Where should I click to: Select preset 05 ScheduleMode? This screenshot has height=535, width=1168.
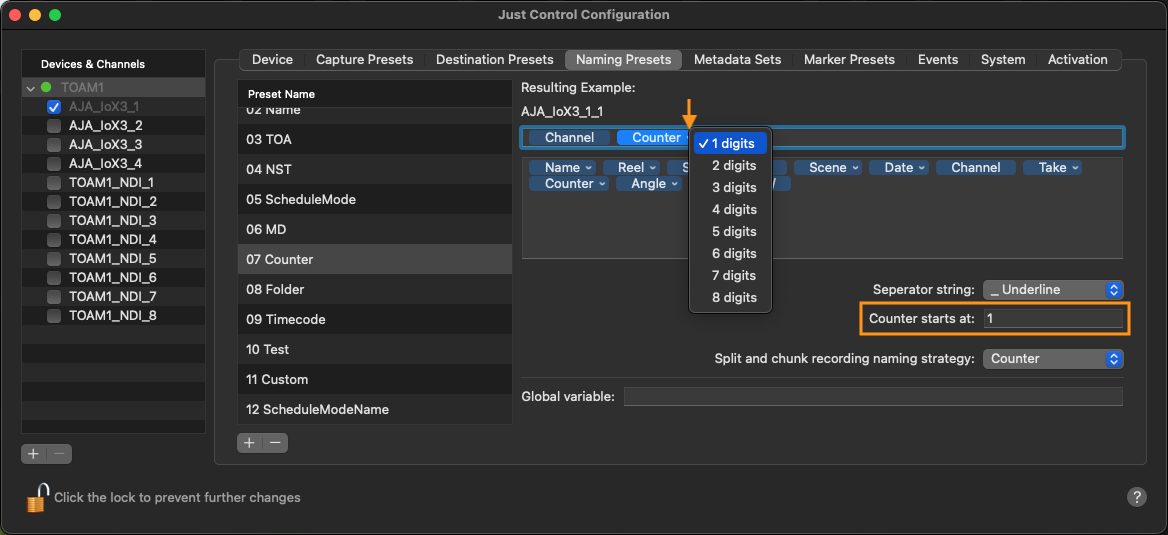point(375,199)
